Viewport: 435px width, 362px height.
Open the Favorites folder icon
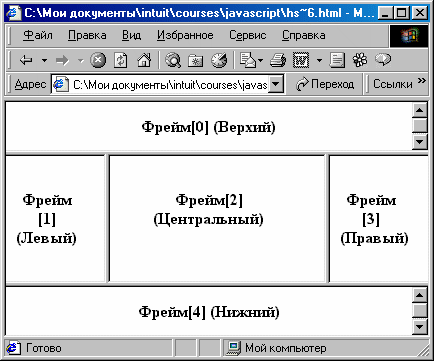[196, 61]
